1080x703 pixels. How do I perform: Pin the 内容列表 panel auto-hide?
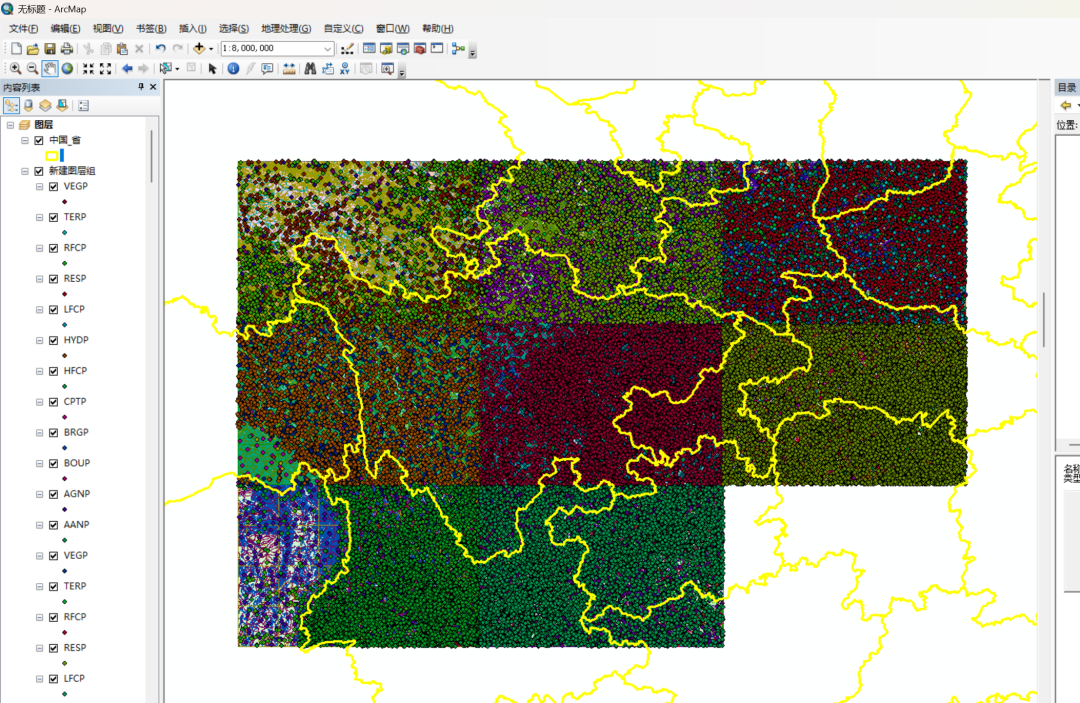coord(141,87)
